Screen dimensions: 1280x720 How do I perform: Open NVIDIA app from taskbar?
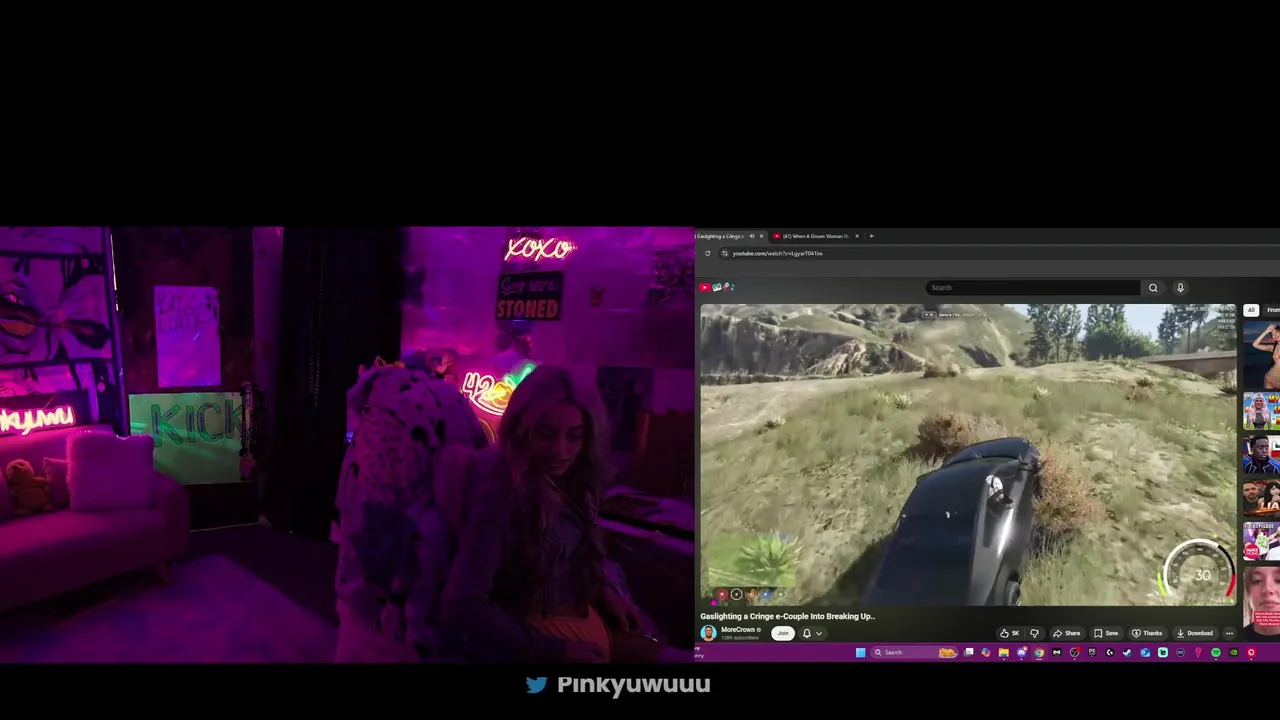[1233, 652]
